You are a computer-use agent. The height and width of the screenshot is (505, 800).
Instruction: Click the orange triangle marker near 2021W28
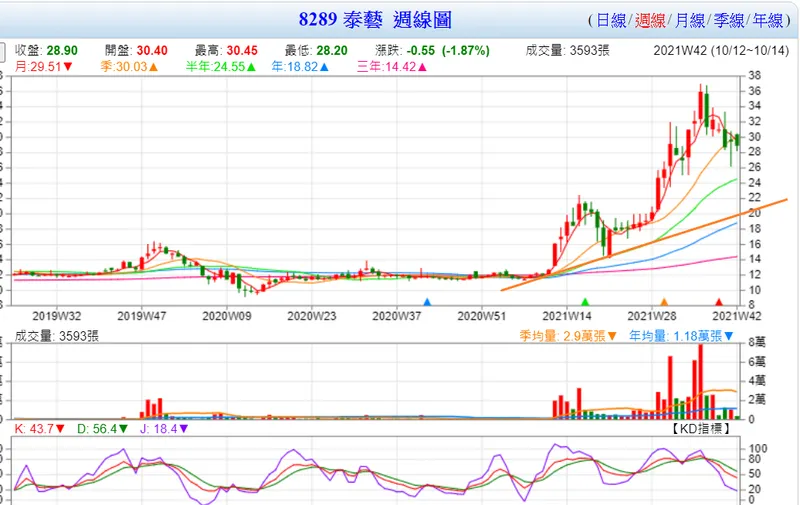pos(664,302)
